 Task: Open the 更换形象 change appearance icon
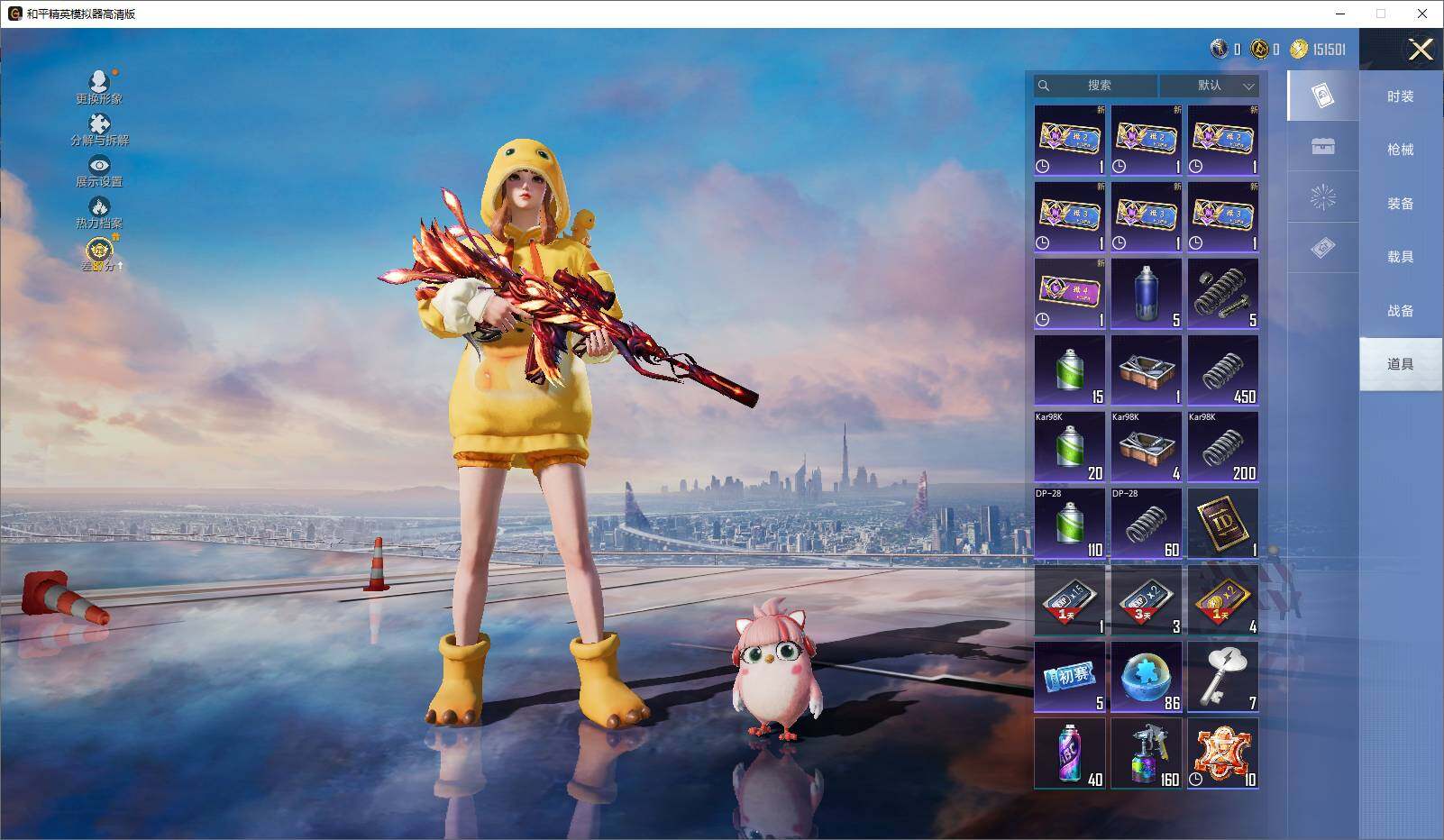coord(99,81)
